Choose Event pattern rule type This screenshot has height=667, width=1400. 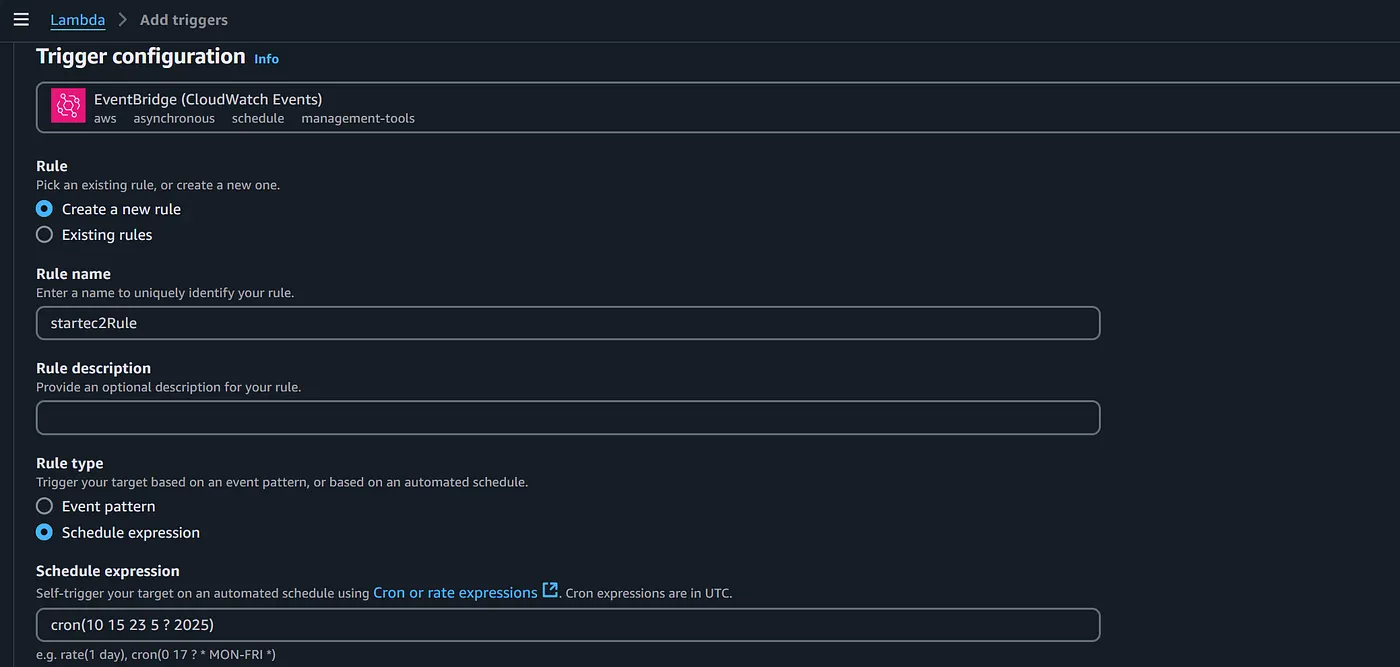(x=96, y=506)
